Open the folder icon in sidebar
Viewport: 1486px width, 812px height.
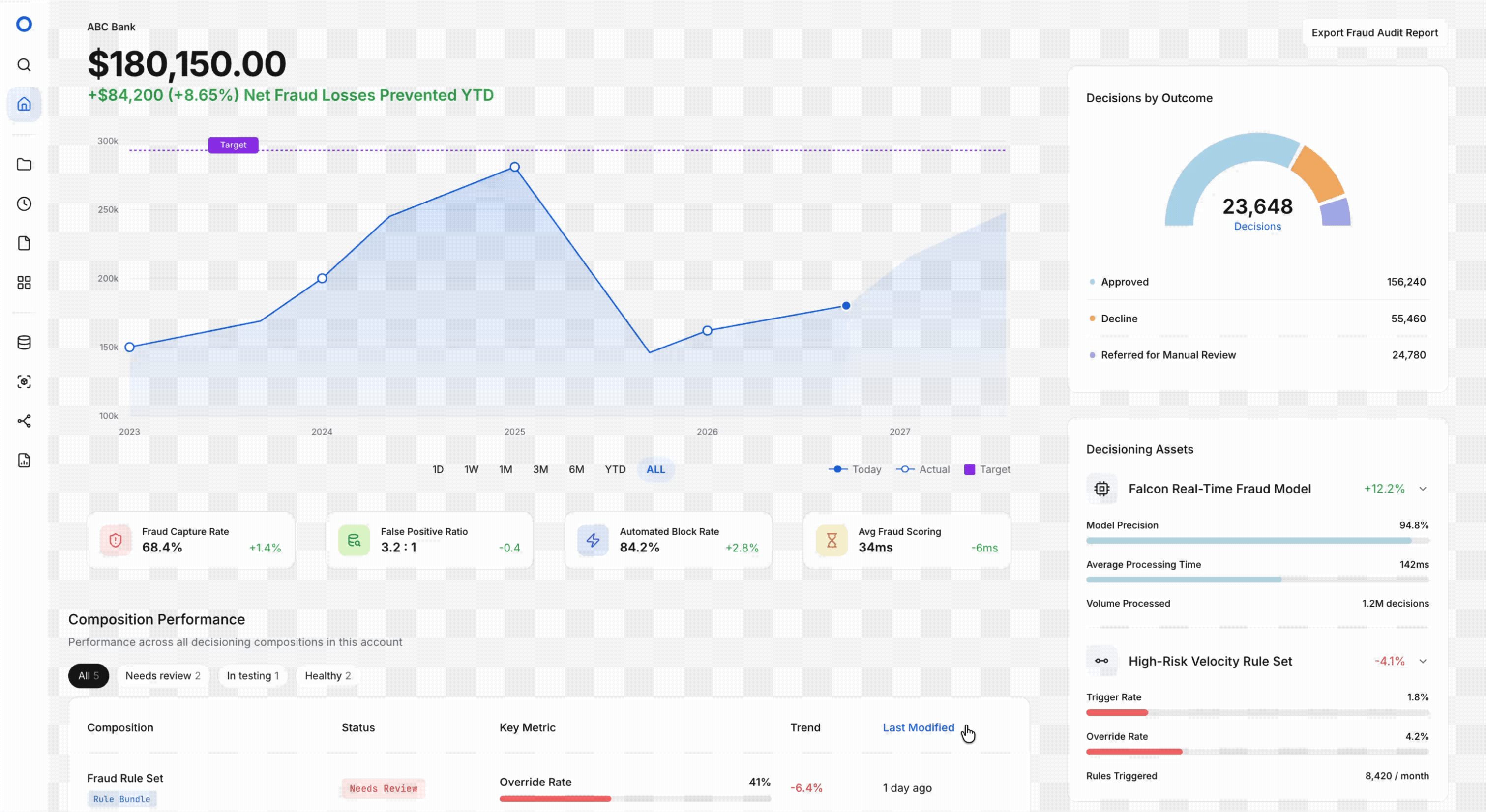(24, 164)
